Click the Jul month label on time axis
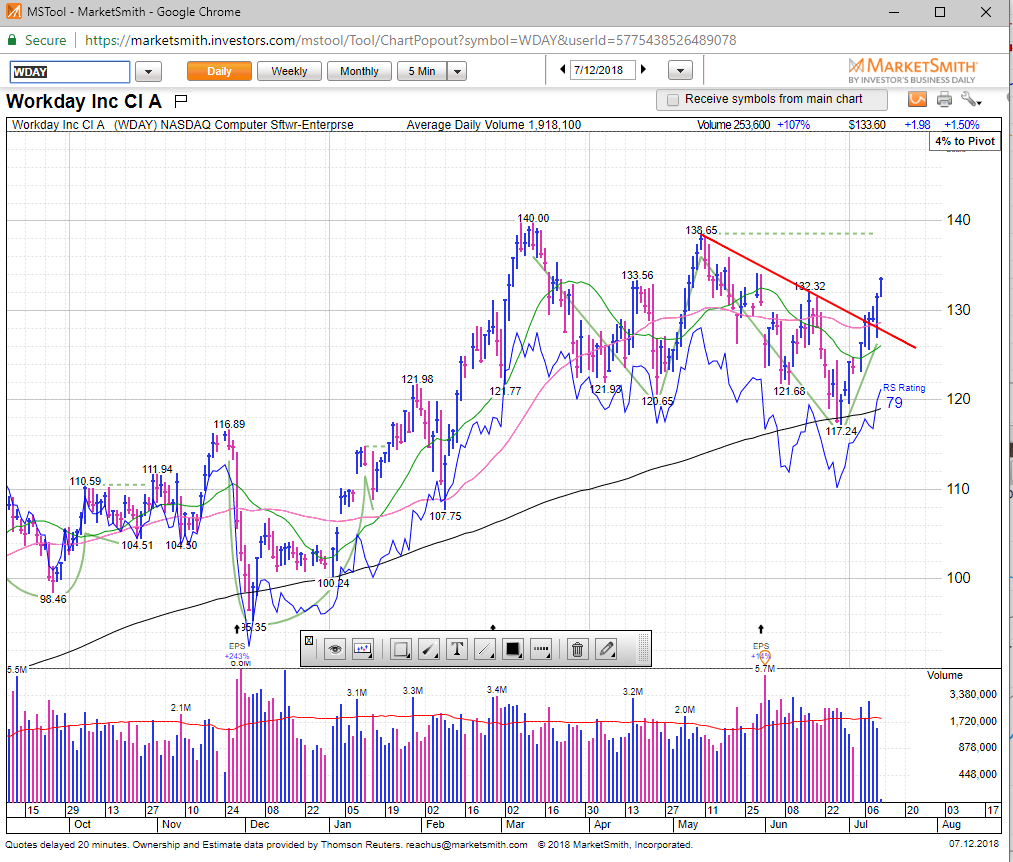 tap(861, 825)
